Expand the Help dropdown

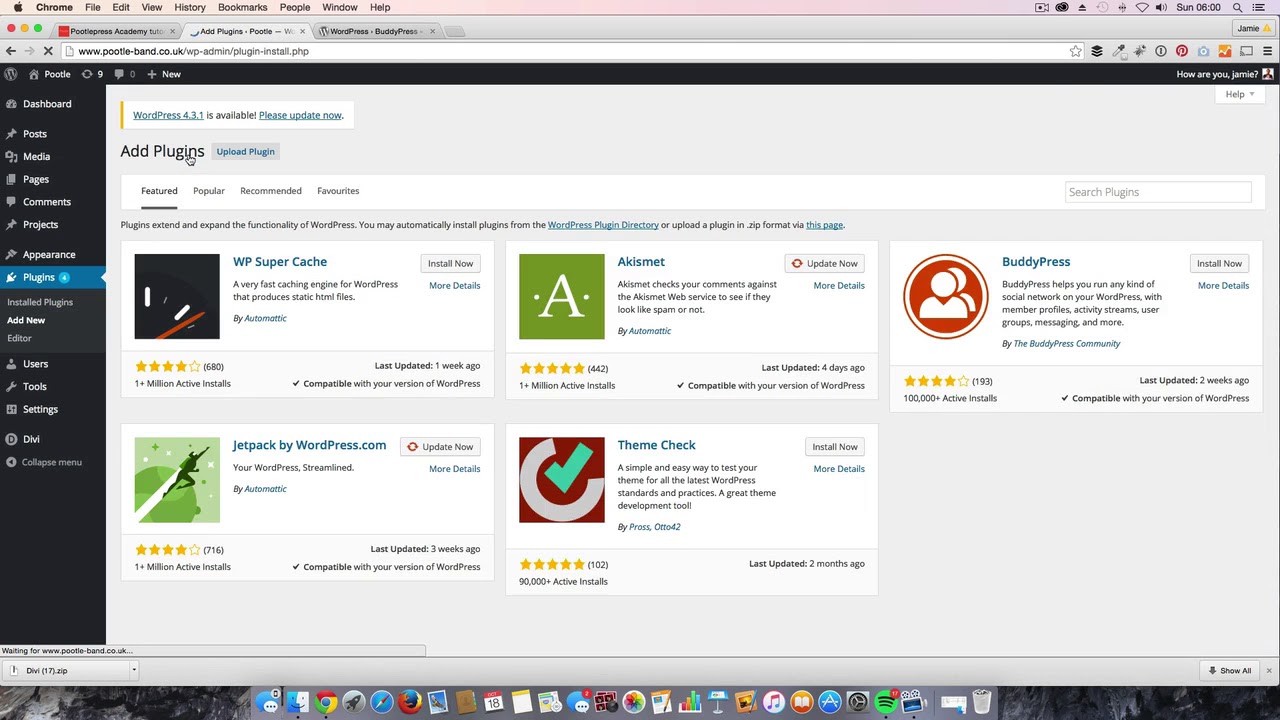point(1240,95)
